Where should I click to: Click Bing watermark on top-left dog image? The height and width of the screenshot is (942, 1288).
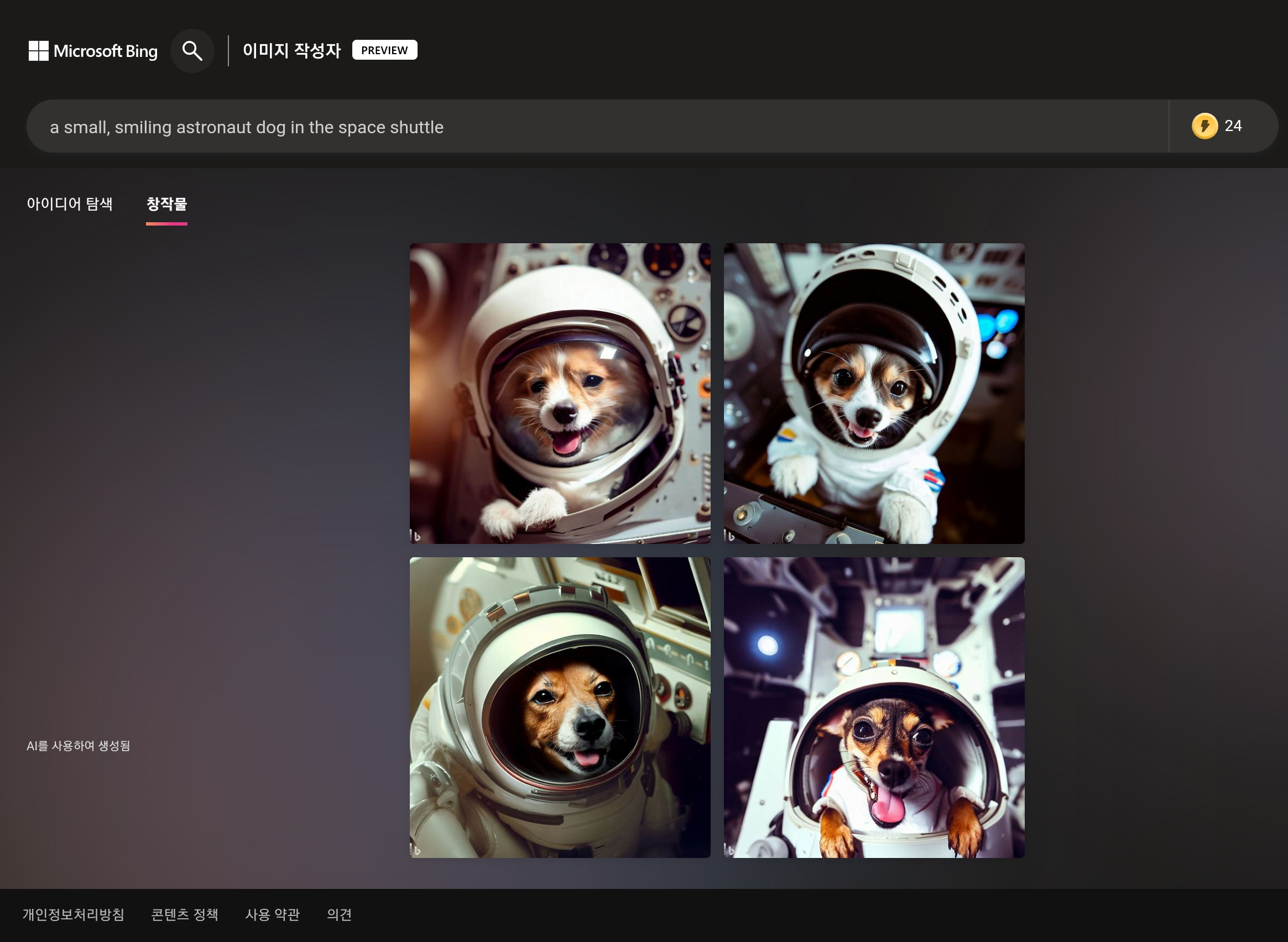click(x=416, y=536)
